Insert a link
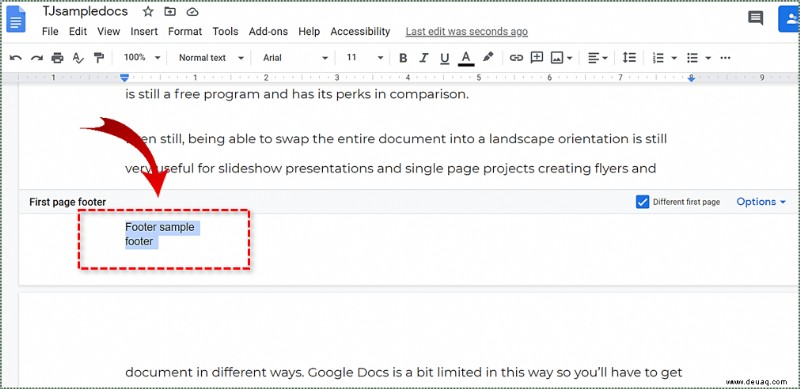 (516, 58)
